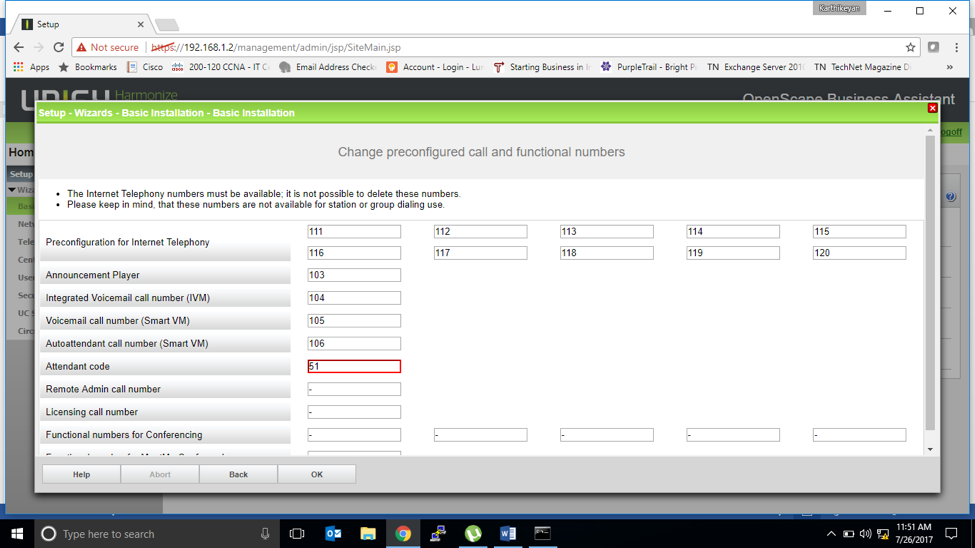Click the Internet Telephony field containing 115
Viewport: 975px width, 548px height.
(859, 231)
